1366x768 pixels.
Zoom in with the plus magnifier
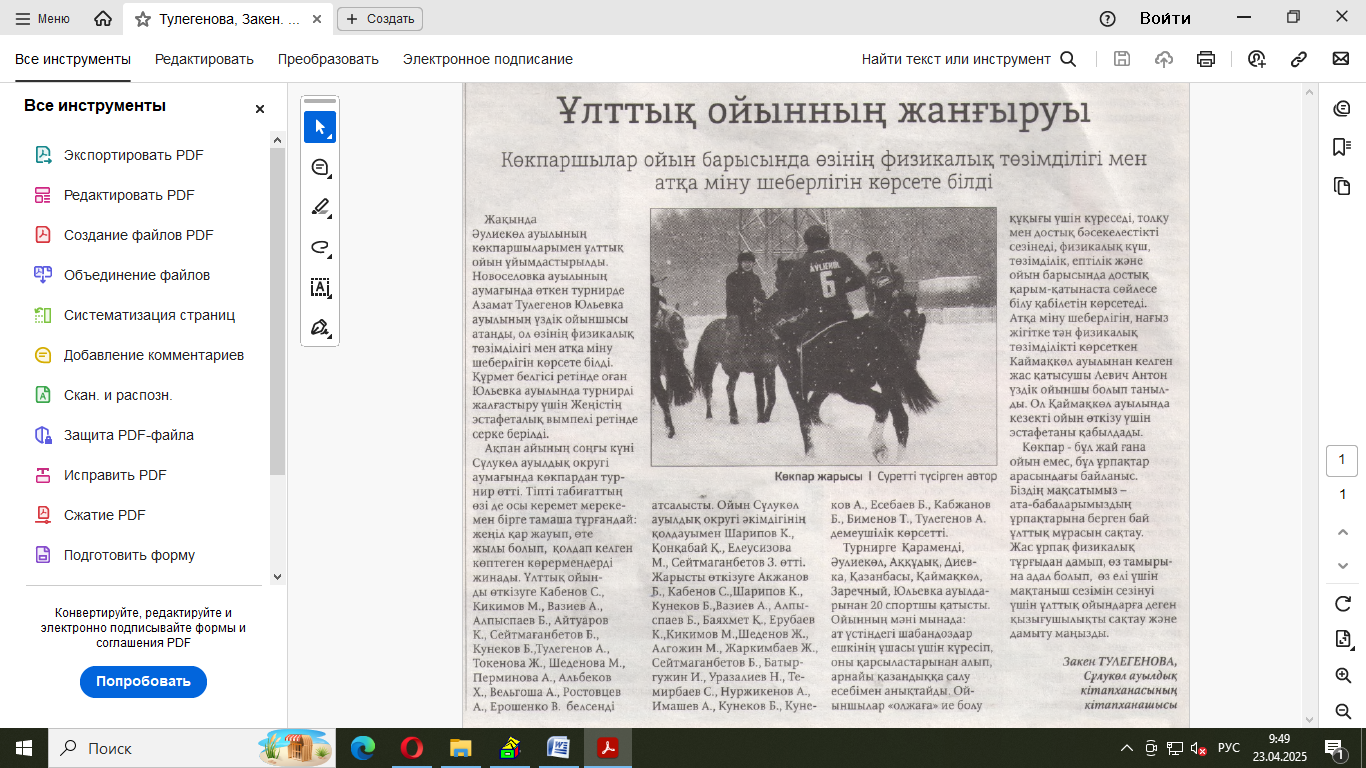[x=1343, y=676]
